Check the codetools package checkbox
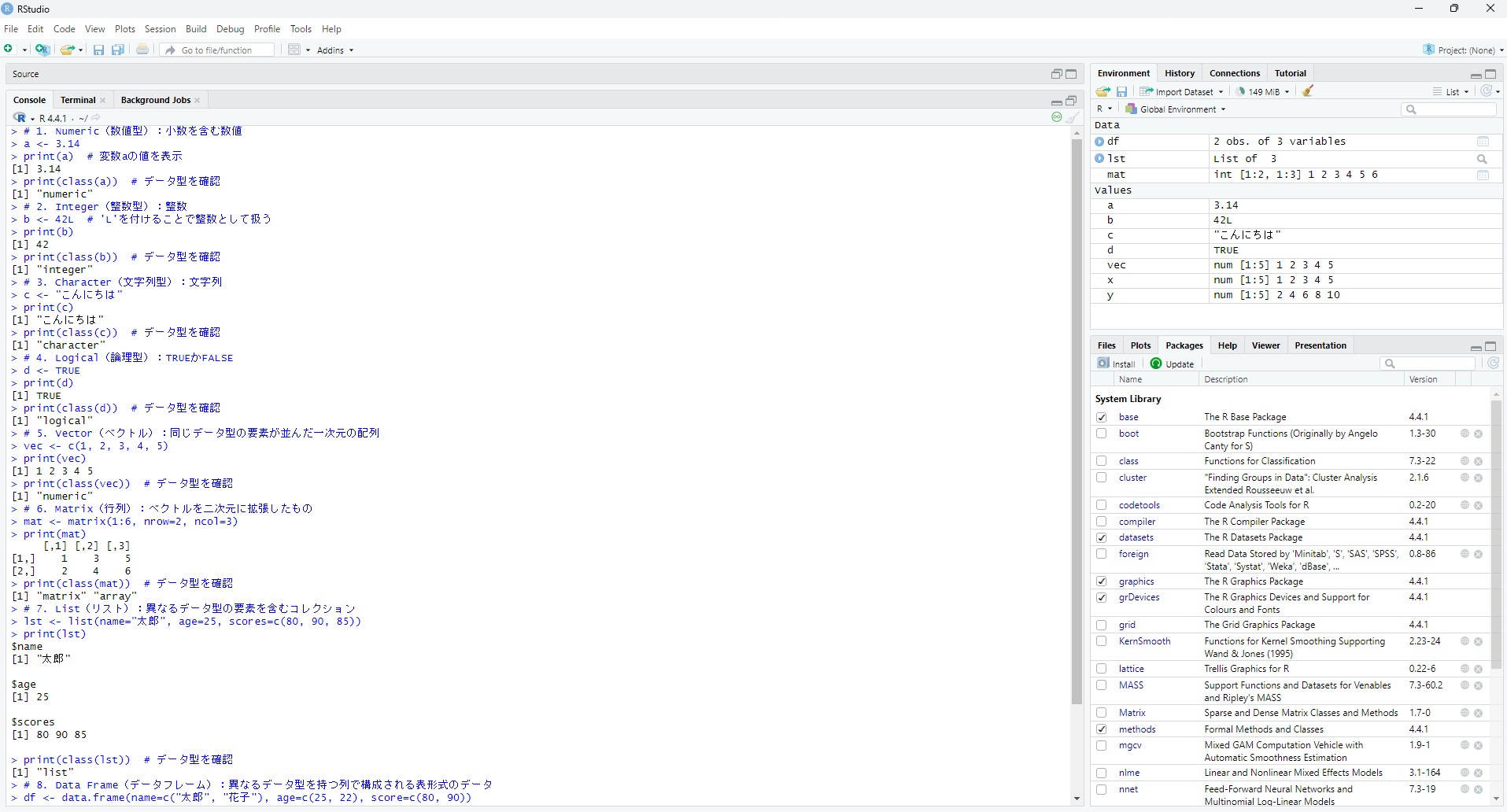Screen dimensions: 1507x812 (x=1102, y=505)
